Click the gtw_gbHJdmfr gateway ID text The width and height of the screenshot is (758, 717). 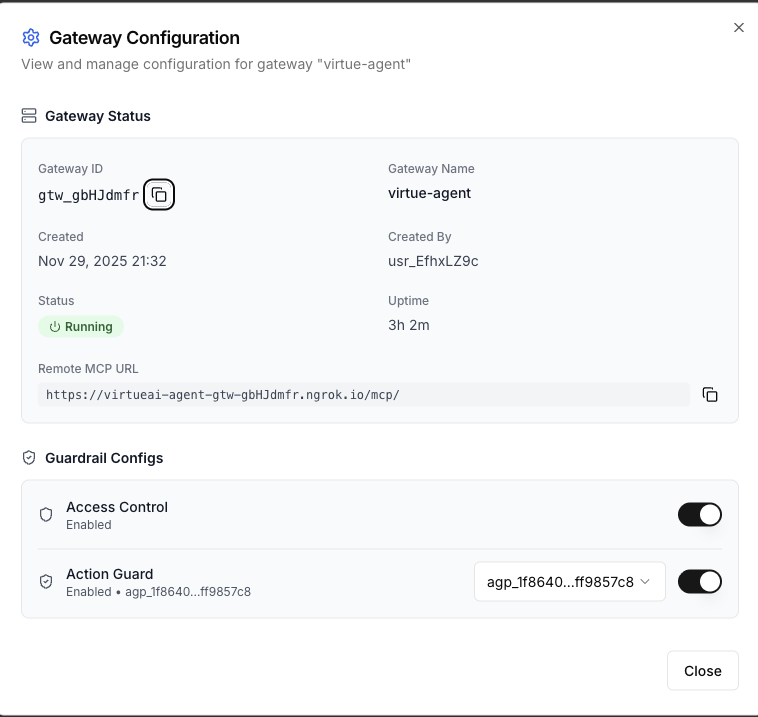(x=88, y=195)
